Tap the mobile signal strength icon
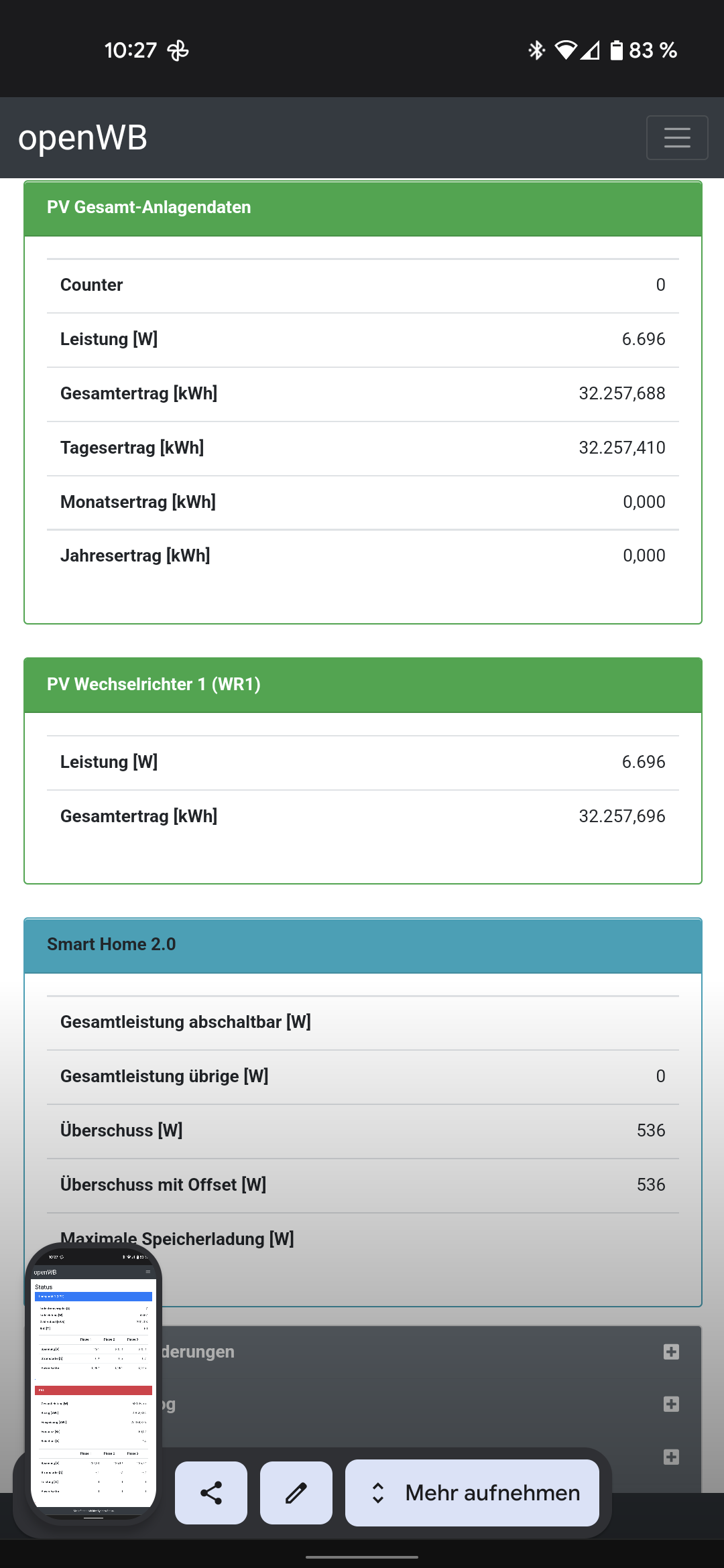Screen dimensions: 724x1568 (x=591, y=50)
